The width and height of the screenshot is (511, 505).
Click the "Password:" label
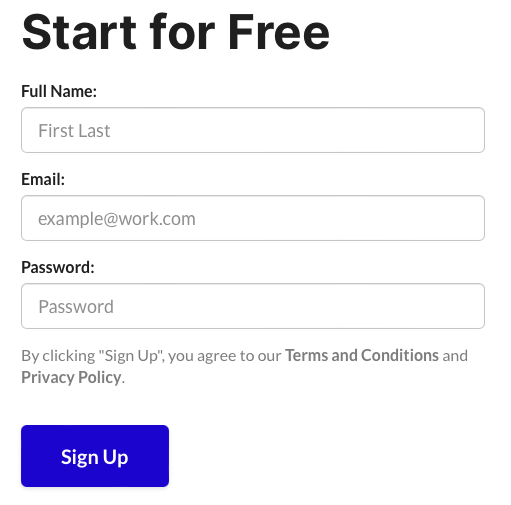coord(58,267)
